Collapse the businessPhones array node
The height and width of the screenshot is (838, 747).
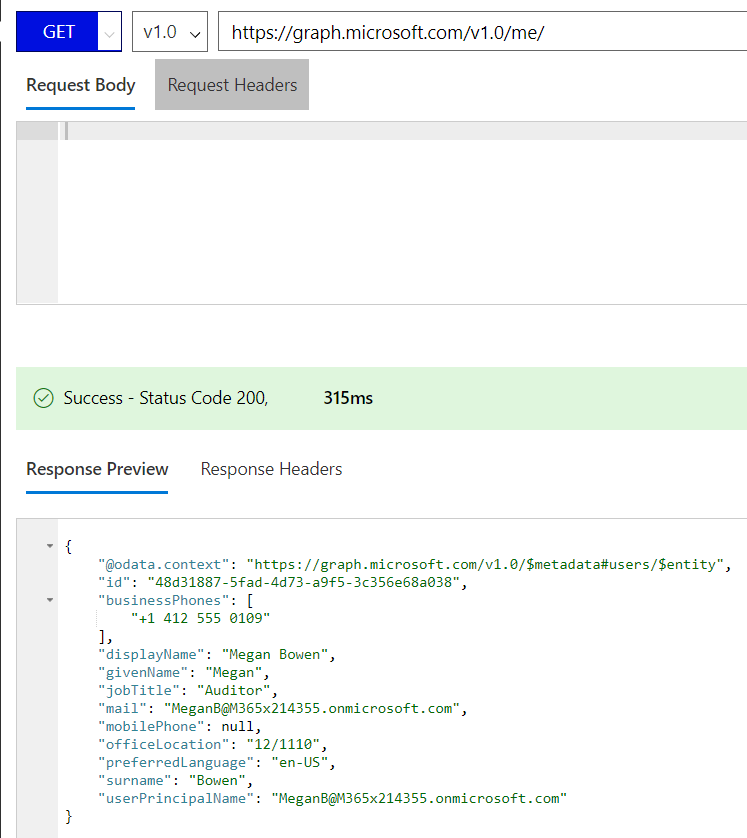click(x=49, y=600)
